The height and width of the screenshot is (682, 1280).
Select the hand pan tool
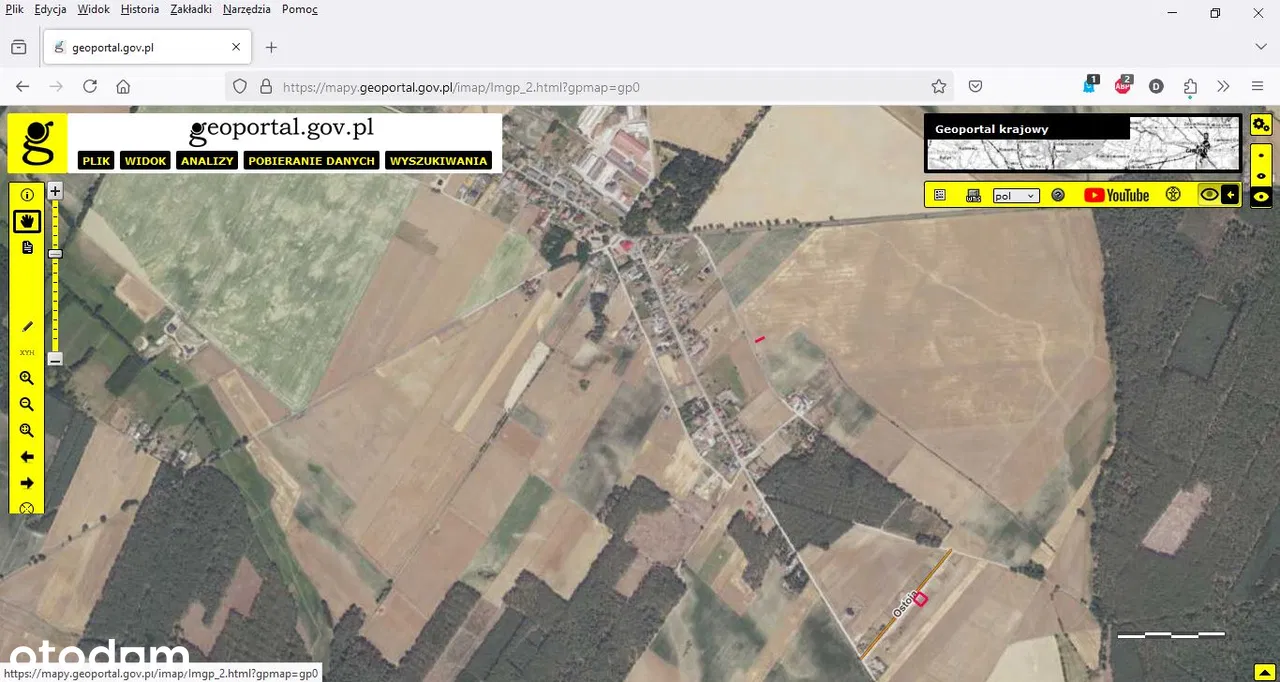[x=27, y=221]
